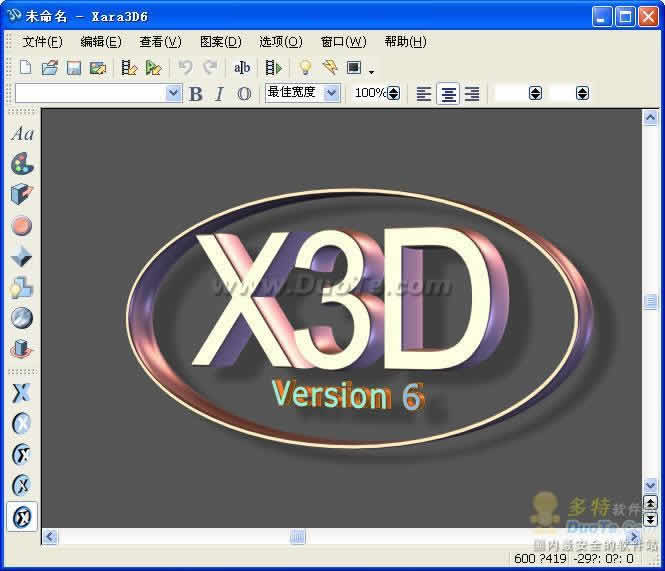Align the text to the left
Screen dimensions: 665x571
click(x=424, y=93)
